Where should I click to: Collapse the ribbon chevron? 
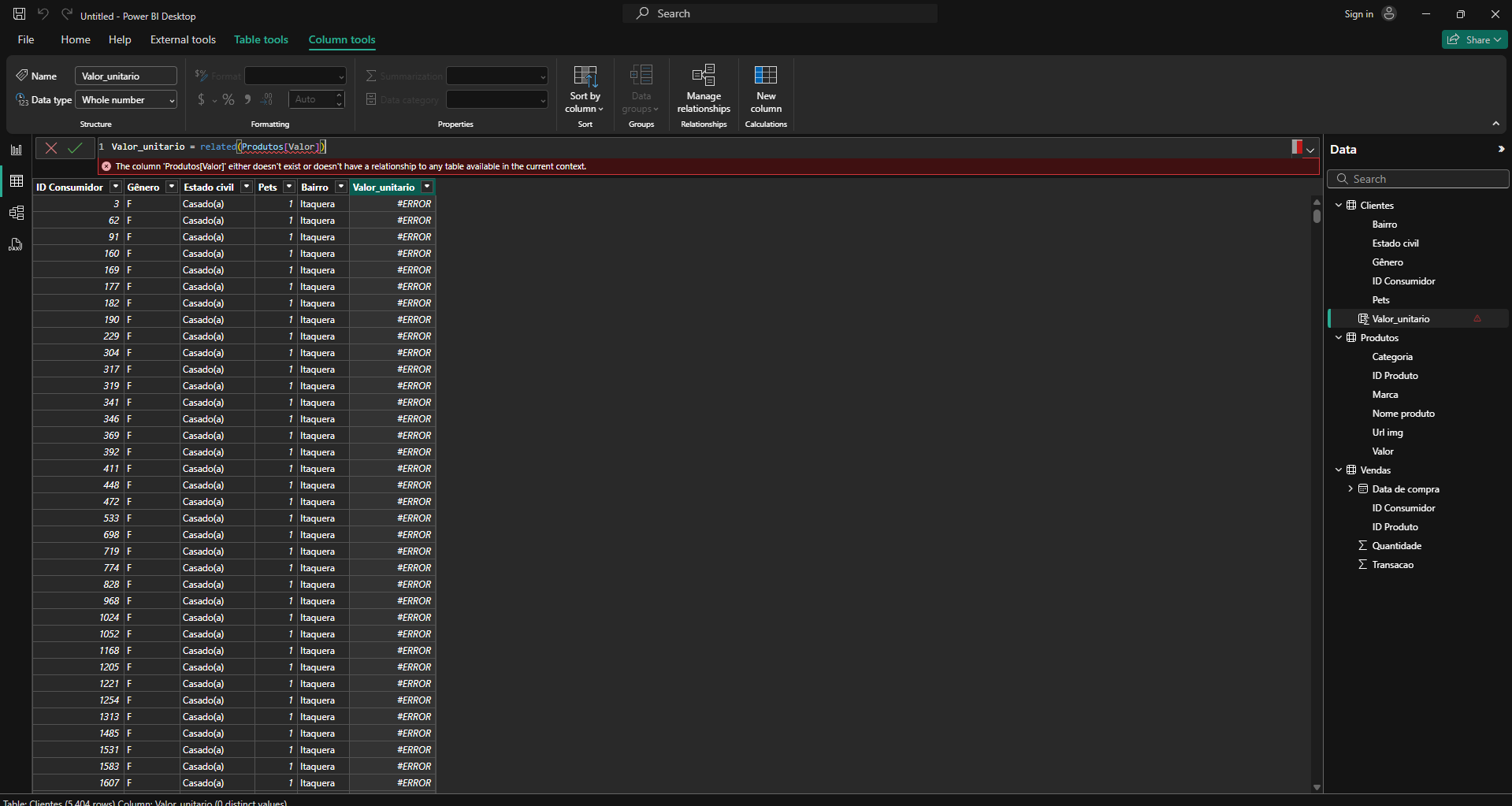[1495, 124]
